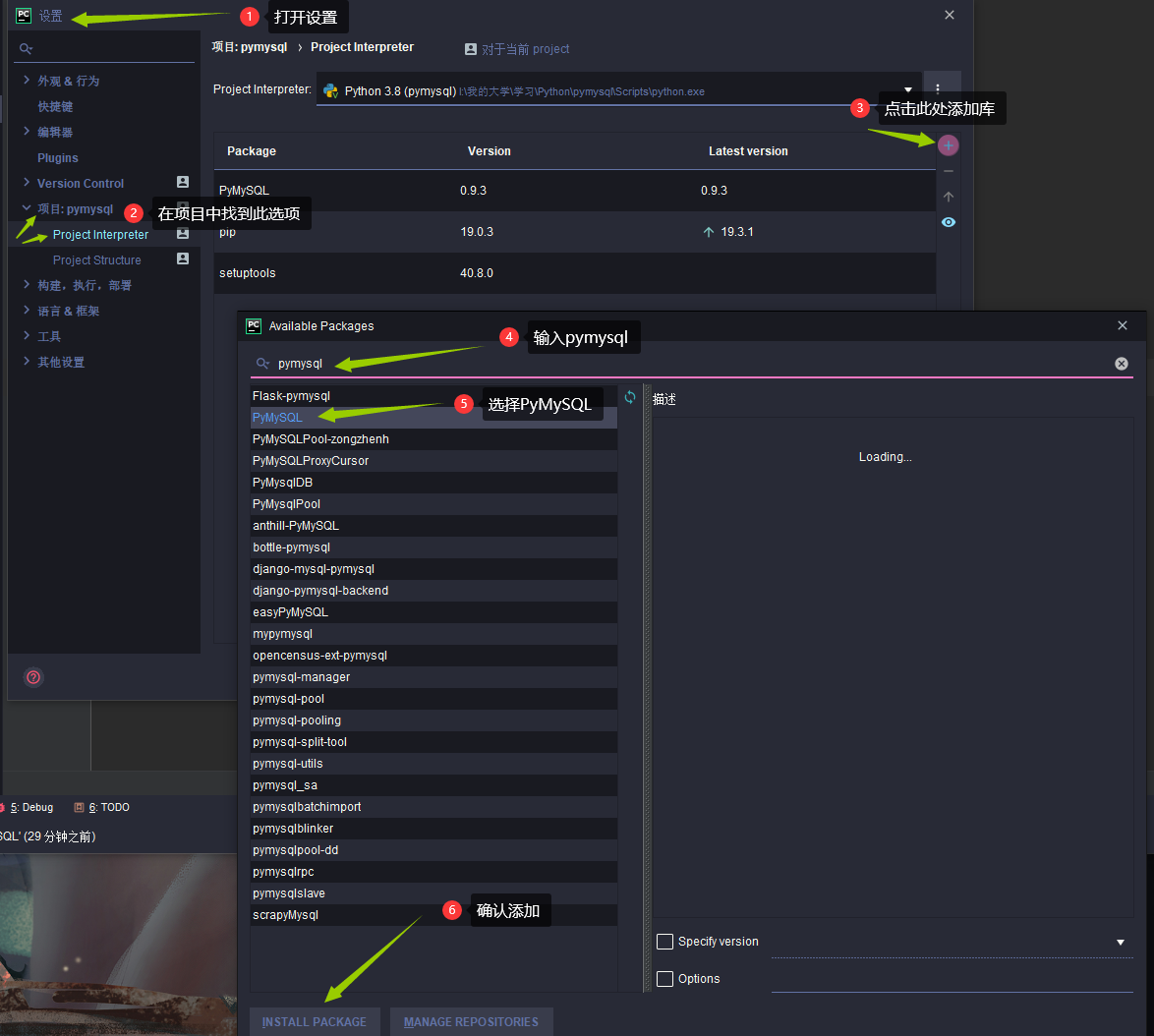Click the Available Packages search icon
1154x1036 pixels.
click(262, 364)
